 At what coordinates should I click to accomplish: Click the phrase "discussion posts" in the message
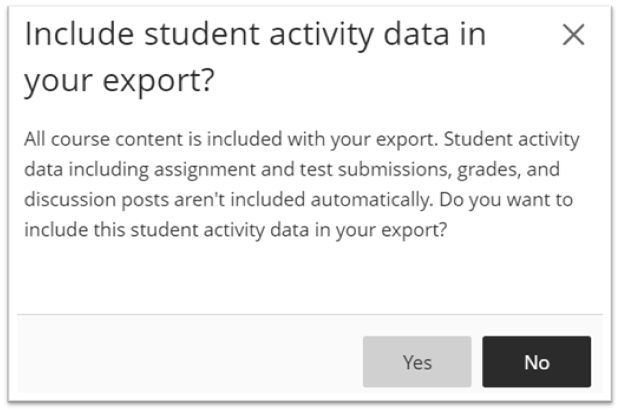tap(96, 200)
